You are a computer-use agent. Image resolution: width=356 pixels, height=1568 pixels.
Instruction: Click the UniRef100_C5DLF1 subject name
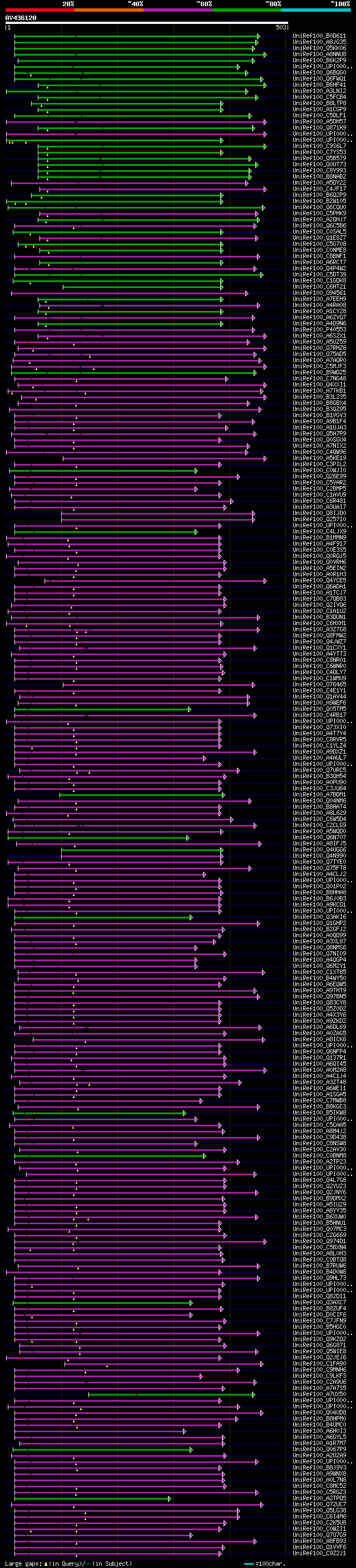(x=319, y=116)
